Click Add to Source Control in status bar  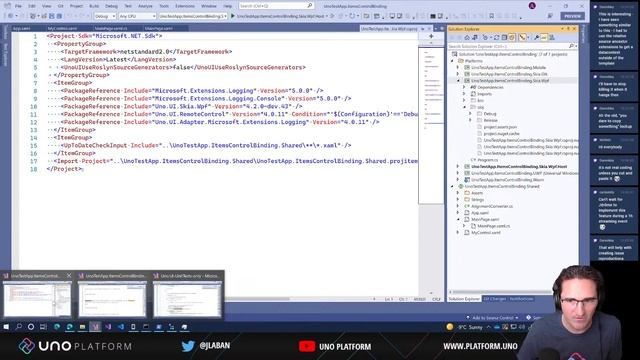(x=493, y=318)
